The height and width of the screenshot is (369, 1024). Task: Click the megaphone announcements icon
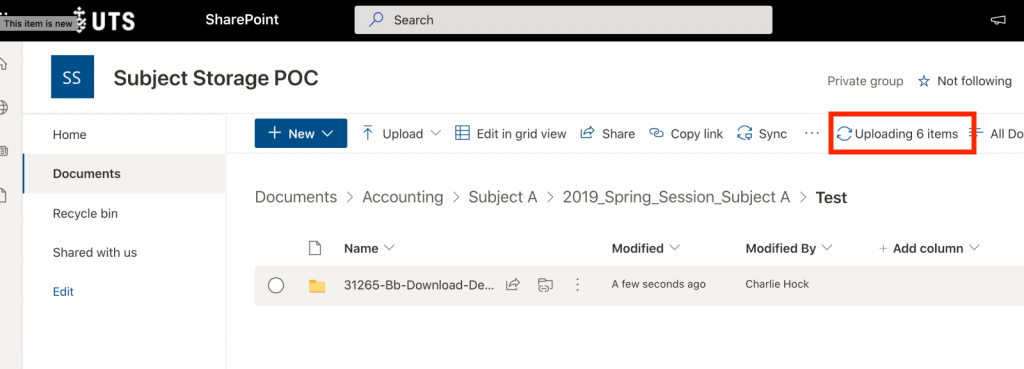997,20
